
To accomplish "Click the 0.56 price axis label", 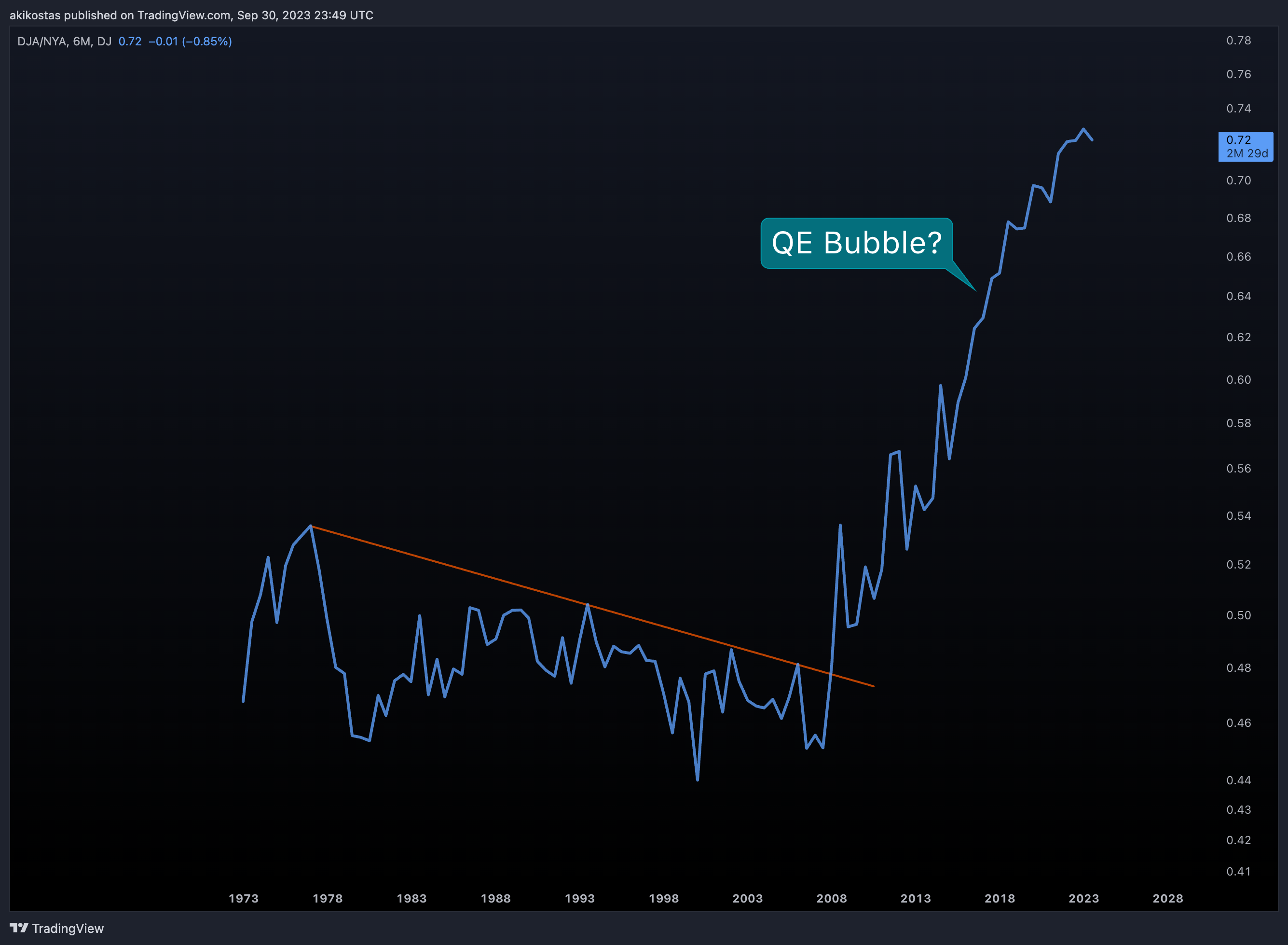I will tap(1238, 469).
